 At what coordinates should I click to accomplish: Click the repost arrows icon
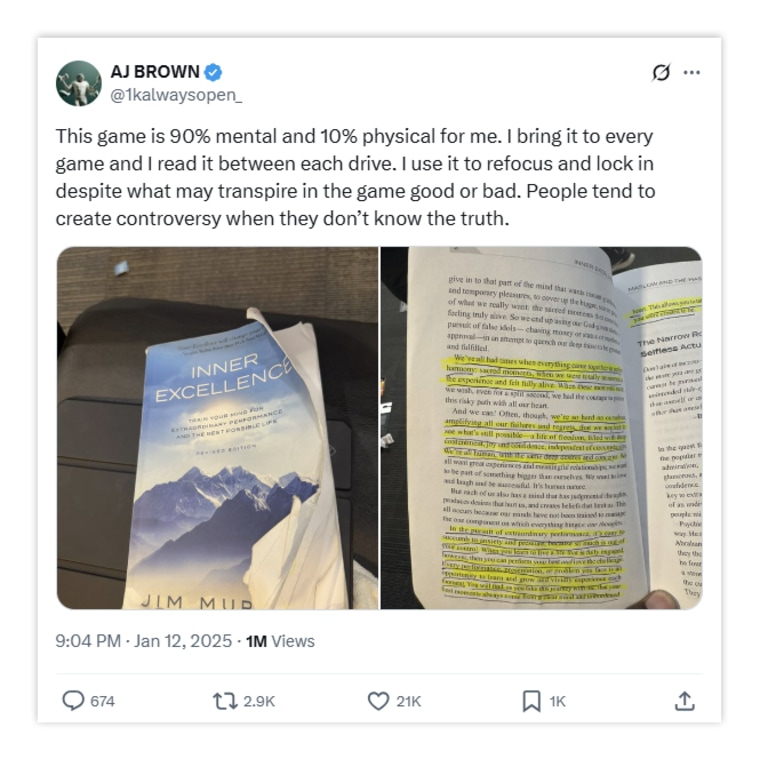click(x=225, y=701)
